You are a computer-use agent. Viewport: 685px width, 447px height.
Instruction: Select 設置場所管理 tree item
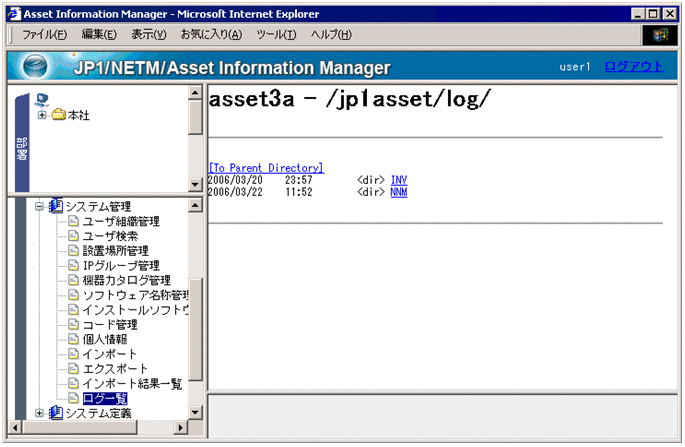(x=116, y=250)
